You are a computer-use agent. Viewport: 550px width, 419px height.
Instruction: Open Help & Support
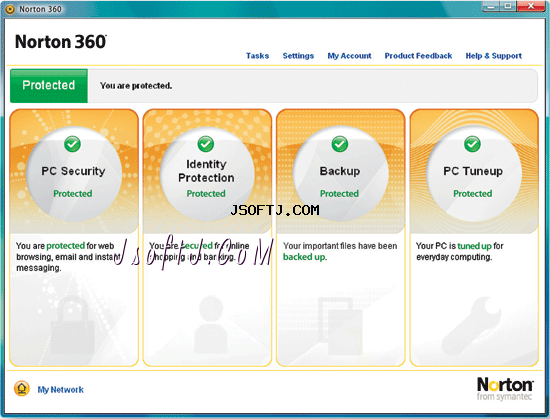[494, 56]
